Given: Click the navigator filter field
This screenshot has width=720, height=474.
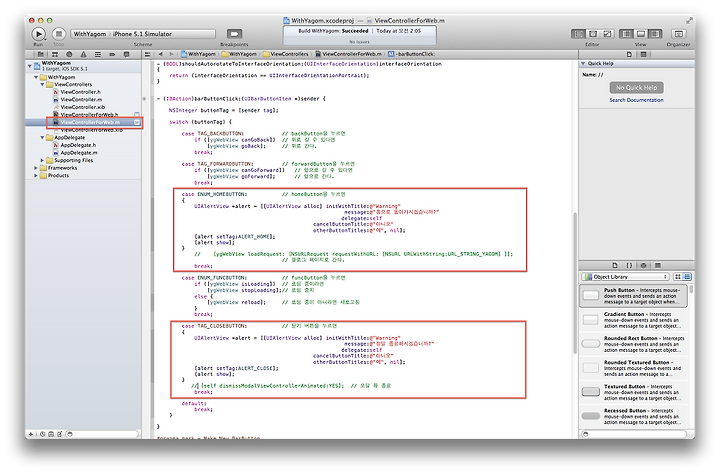Looking at the screenshot, I should pos(102,434).
